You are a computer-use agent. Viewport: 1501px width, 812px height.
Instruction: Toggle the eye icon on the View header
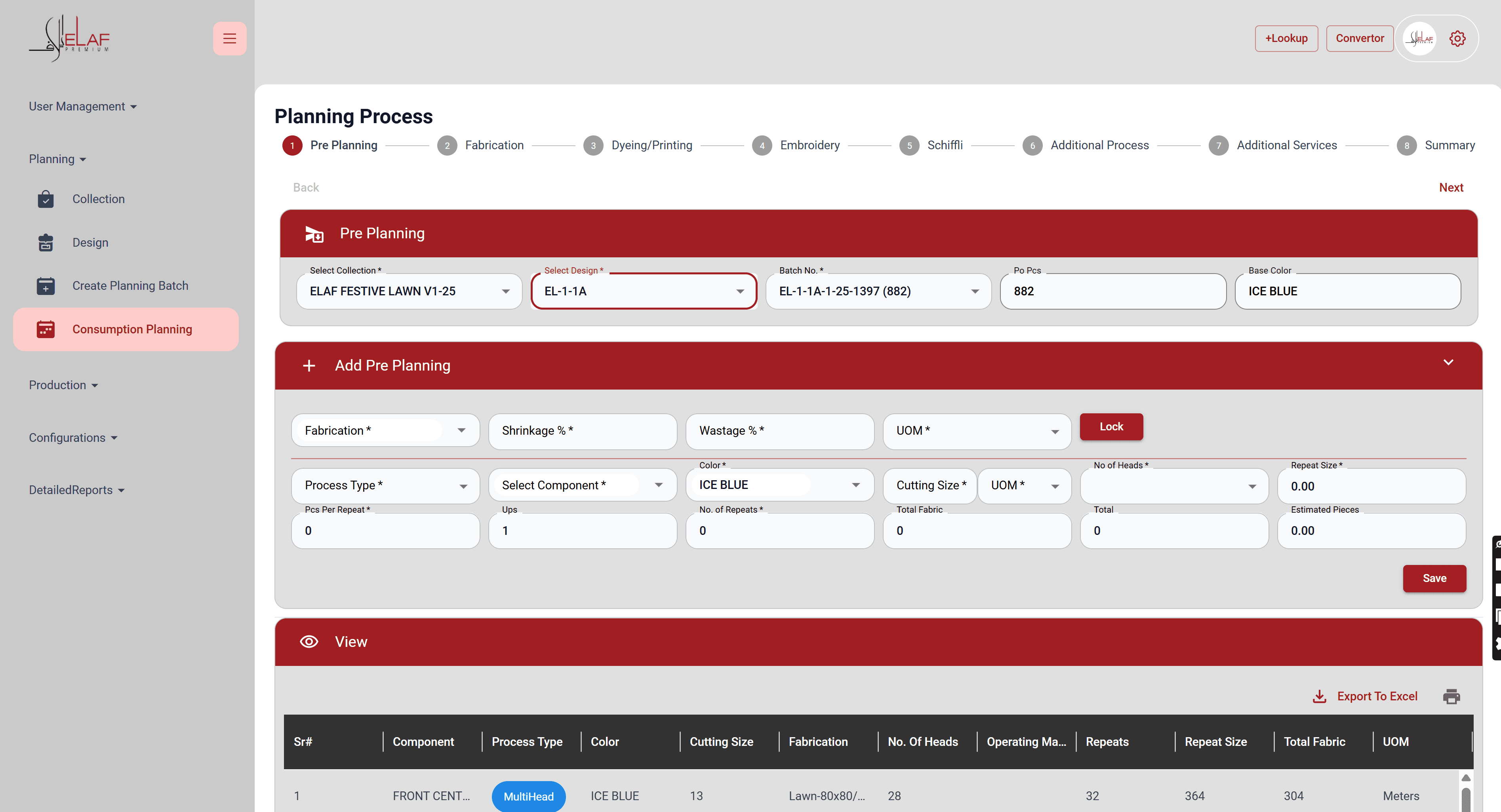click(x=309, y=641)
